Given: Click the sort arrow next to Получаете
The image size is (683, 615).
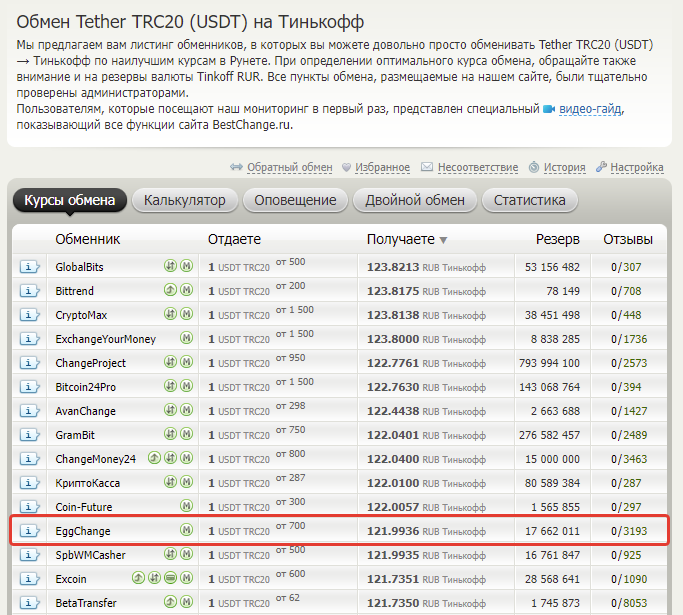Looking at the screenshot, I should coord(443,240).
